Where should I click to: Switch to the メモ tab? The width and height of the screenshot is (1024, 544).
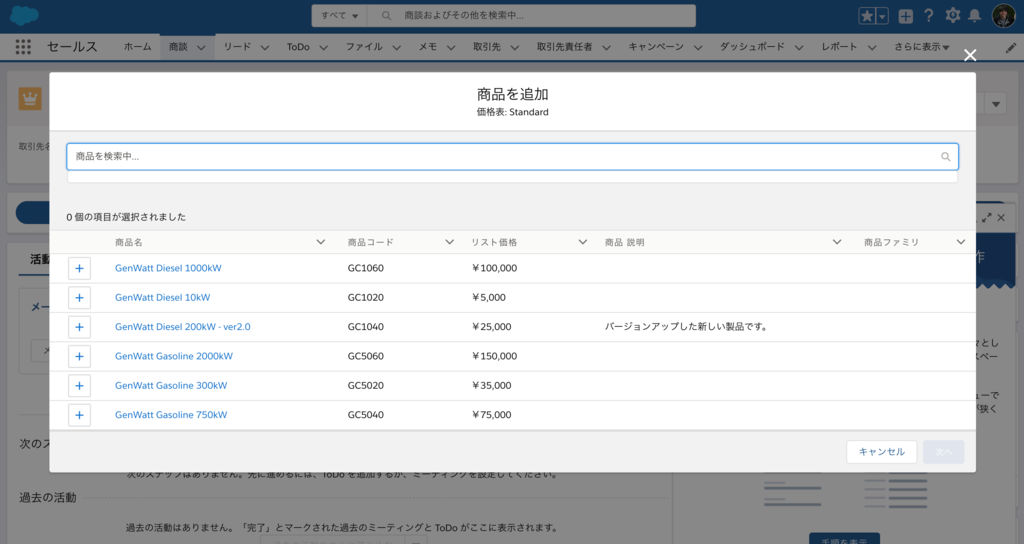pos(428,47)
